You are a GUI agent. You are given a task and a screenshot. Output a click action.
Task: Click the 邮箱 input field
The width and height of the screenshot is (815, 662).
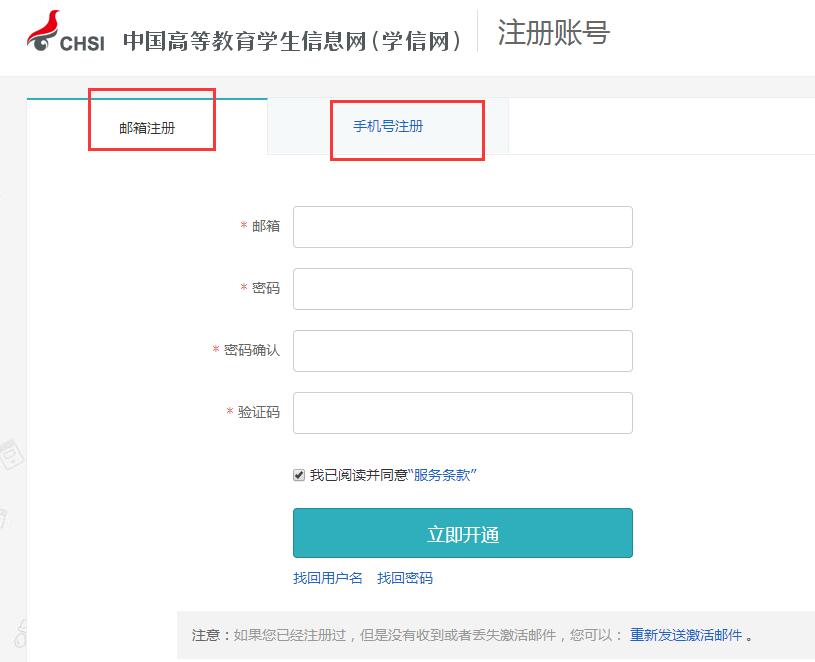click(462, 226)
